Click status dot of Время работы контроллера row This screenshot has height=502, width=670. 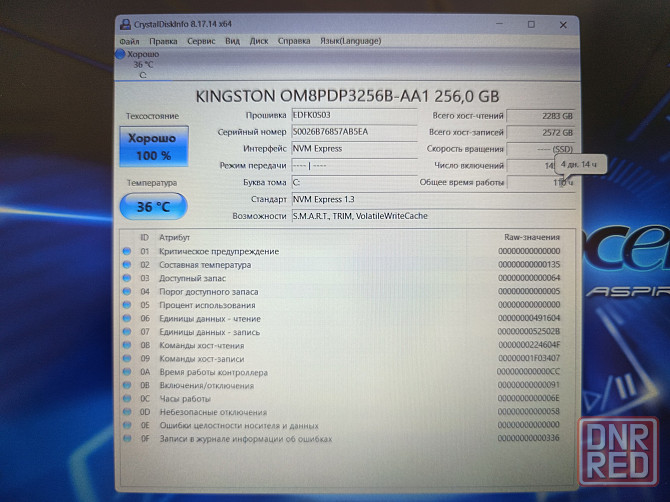click(127, 372)
